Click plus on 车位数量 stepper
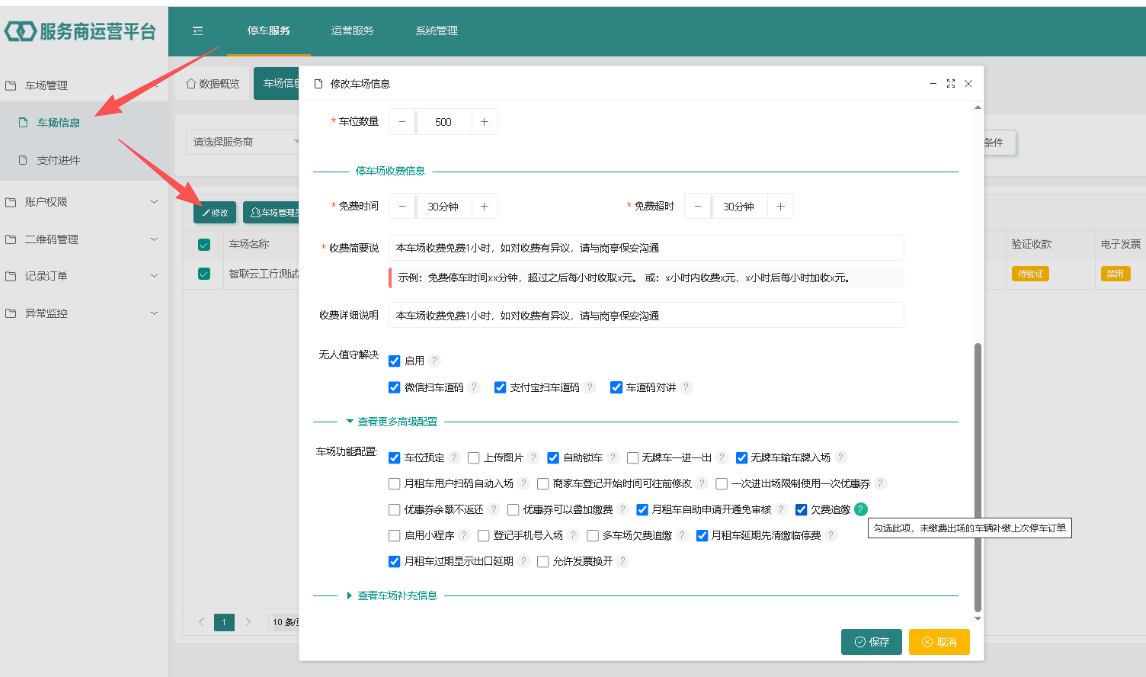The height and width of the screenshot is (677, 1146). (x=484, y=122)
